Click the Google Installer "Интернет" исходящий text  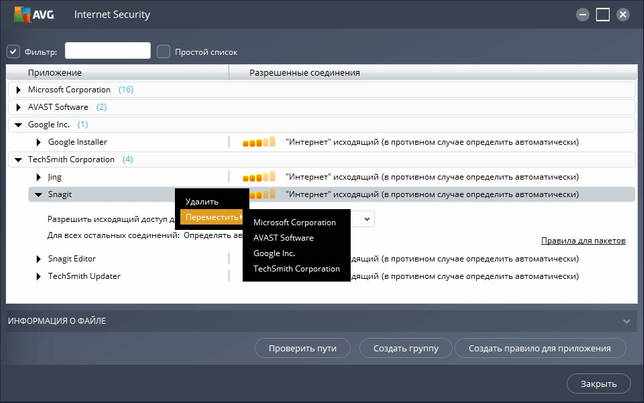pos(432,142)
